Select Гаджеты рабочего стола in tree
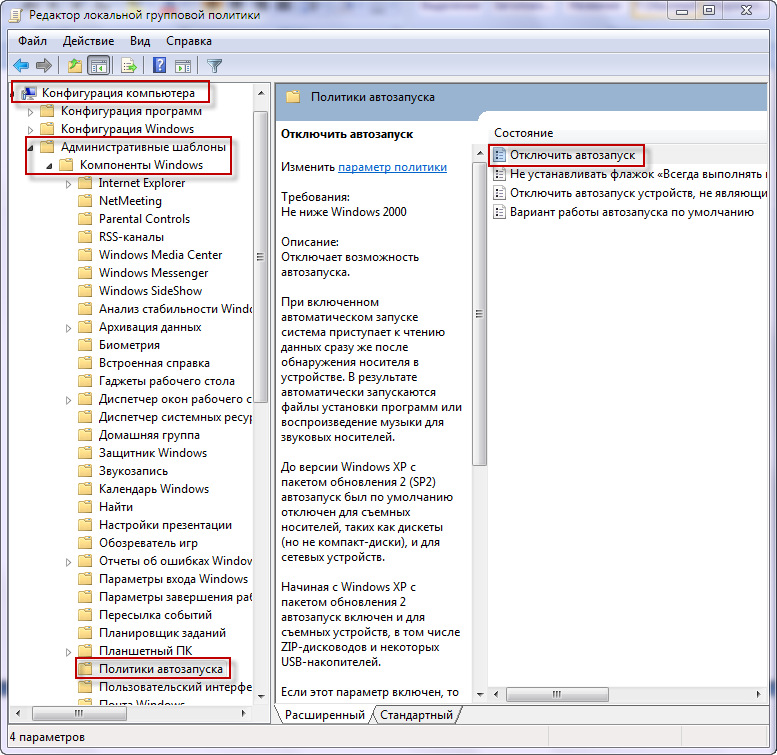Viewport: 777px width, 755px height. [x=166, y=381]
